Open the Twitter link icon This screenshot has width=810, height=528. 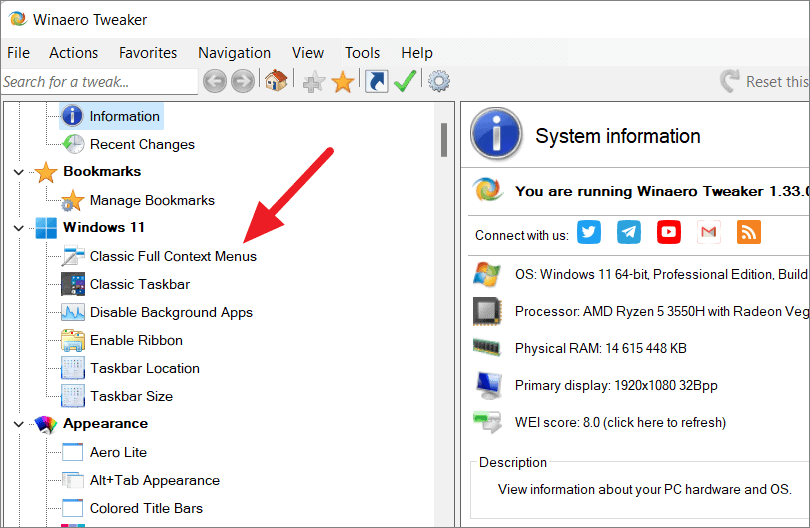(589, 232)
